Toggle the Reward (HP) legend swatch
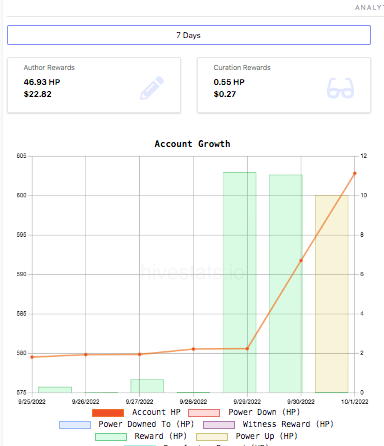This screenshot has width=384, height=446. pos(111,437)
